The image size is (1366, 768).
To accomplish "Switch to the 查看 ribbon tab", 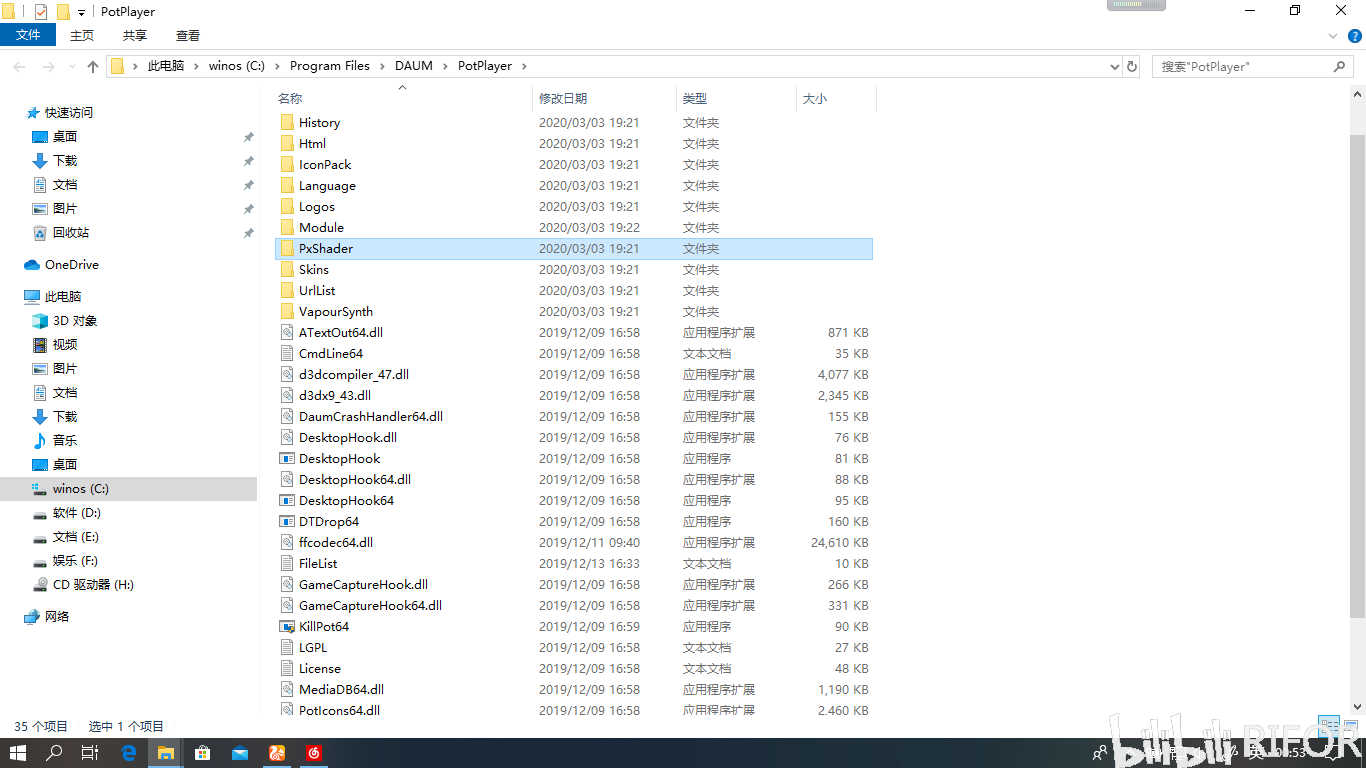I will [x=188, y=35].
